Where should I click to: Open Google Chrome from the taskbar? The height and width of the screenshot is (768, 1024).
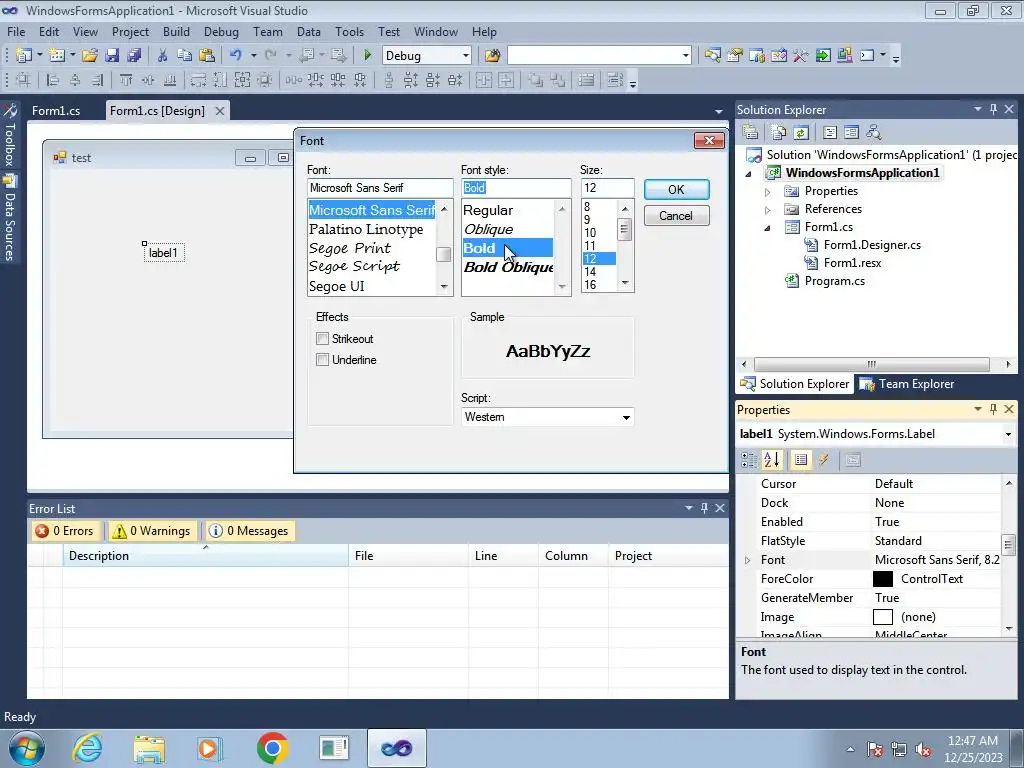(272, 748)
